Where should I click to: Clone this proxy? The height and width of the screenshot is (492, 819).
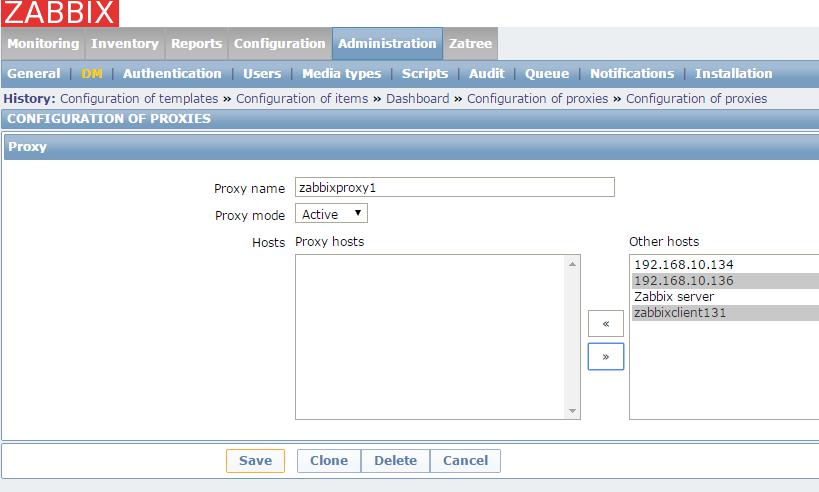(329, 461)
